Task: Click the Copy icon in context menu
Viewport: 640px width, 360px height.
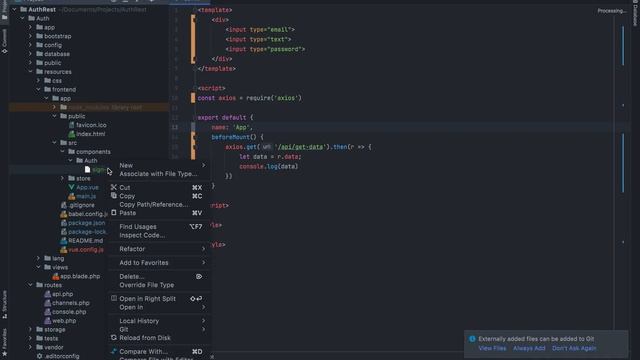Action: (114, 196)
